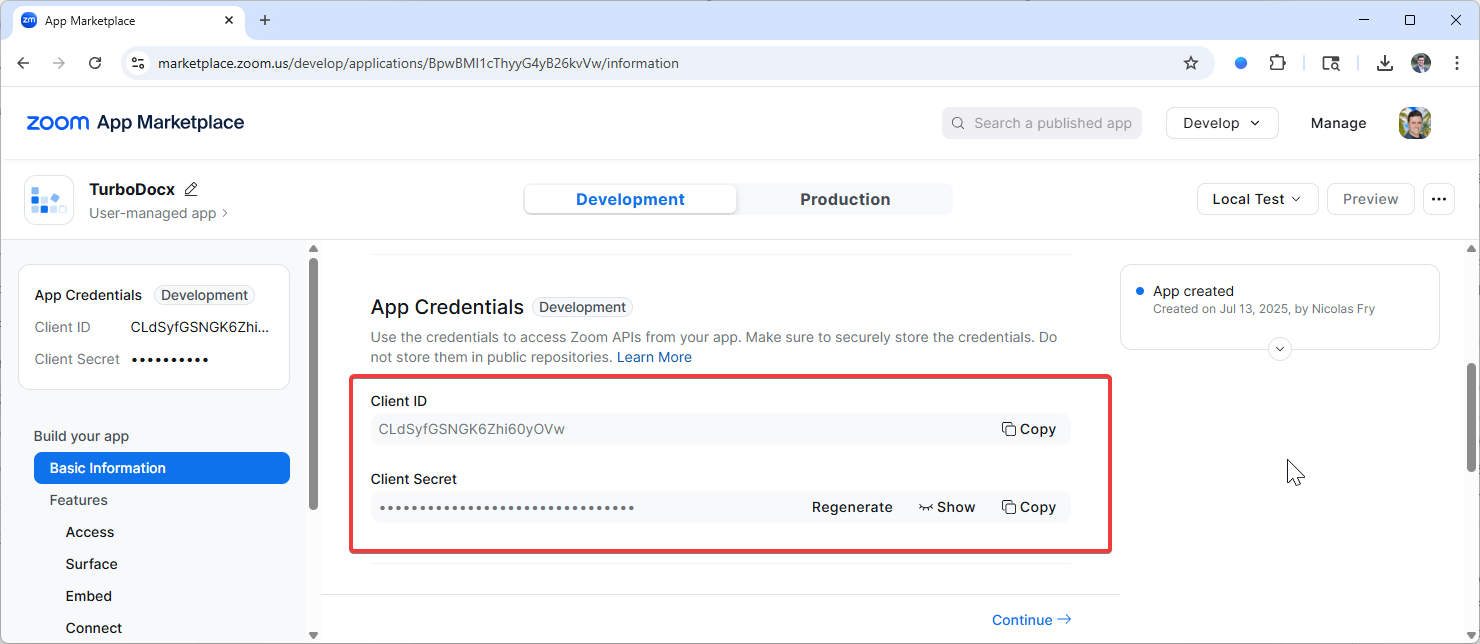Click the Development badge beside App Credentials heading
Image resolution: width=1480 pixels, height=644 pixels.
click(582, 307)
